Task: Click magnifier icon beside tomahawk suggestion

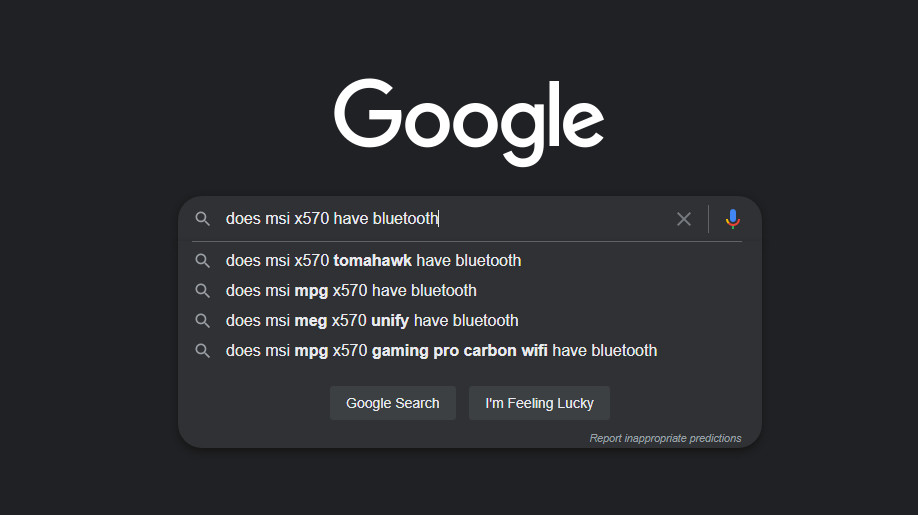Action: click(x=203, y=260)
